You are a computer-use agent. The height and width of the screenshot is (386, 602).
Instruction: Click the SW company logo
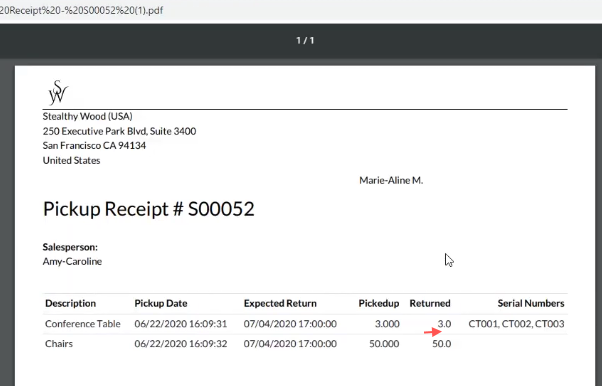[58, 92]
